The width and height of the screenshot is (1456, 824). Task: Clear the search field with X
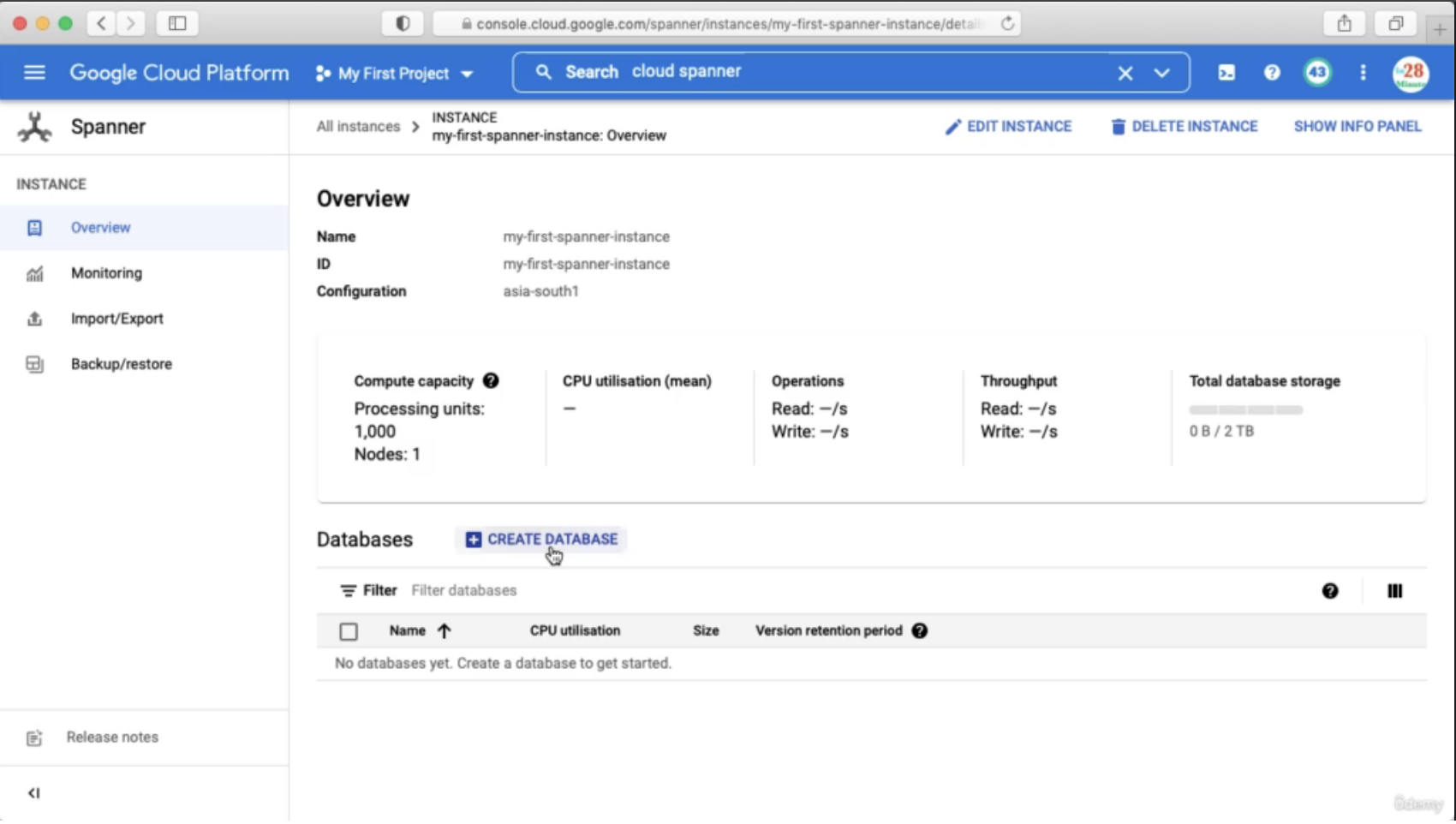pyautogui.click(x=1125, y=74)
